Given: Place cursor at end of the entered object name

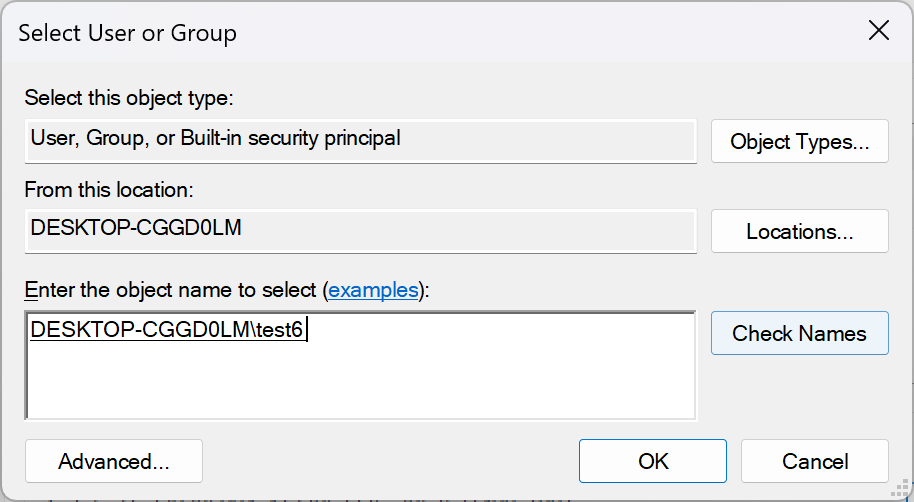Looking at the screenshot, I should (x=307, y=330).
